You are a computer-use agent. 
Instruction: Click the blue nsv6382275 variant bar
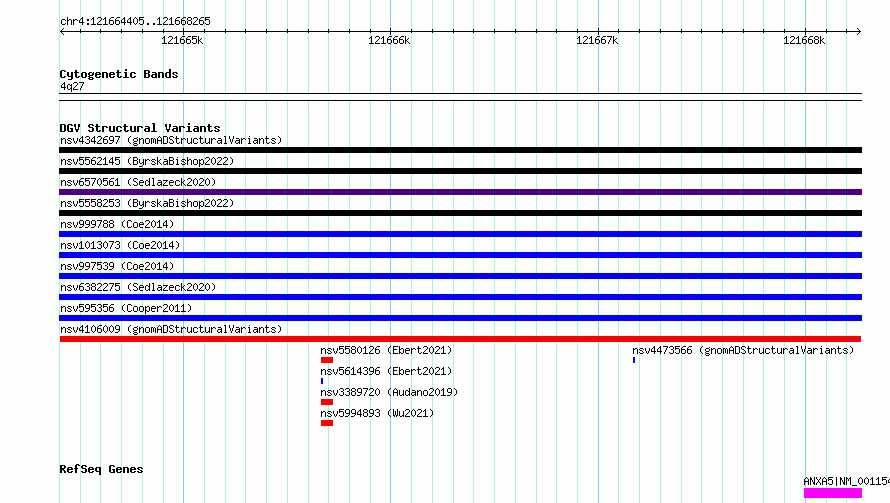coord(460,297)
